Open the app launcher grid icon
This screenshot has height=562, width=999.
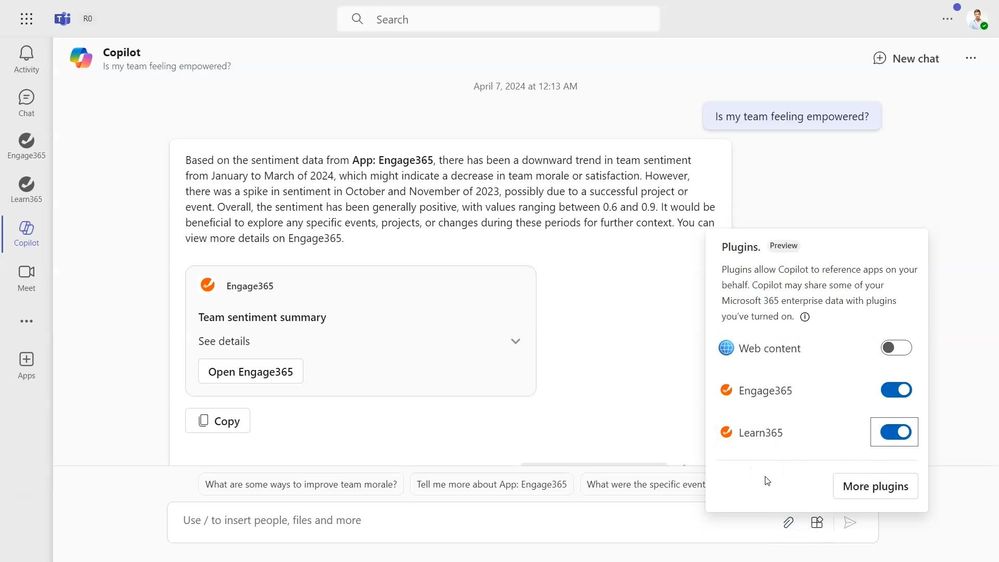pyautogui.click(x=26, y=19)
